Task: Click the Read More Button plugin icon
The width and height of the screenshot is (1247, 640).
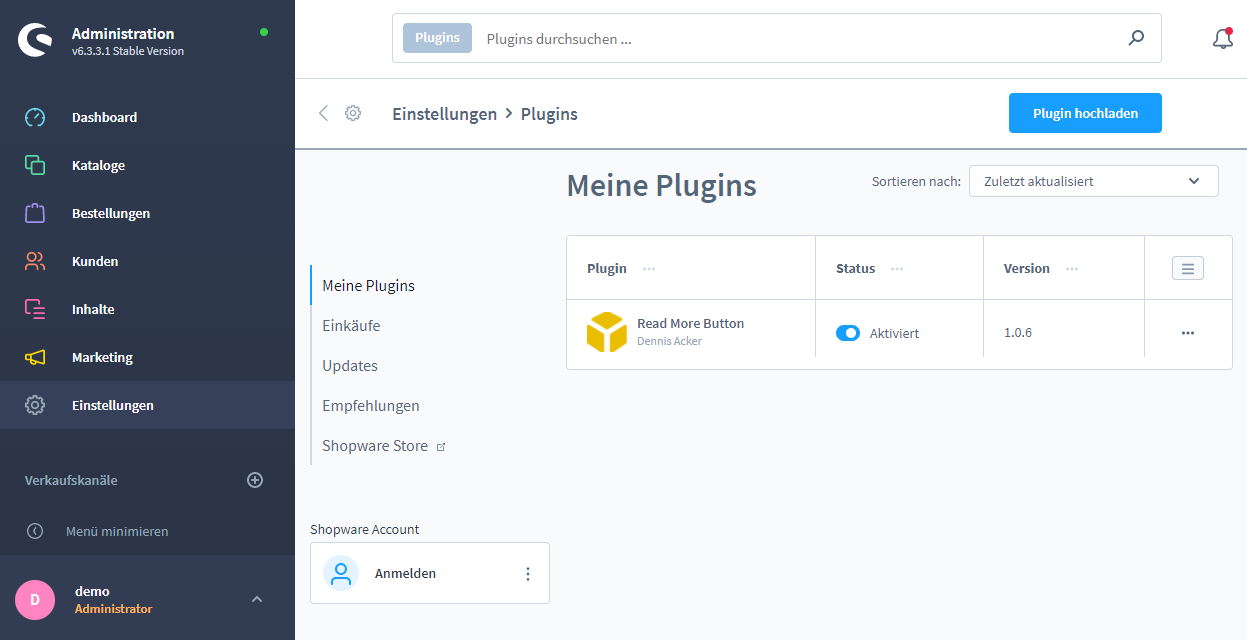Action: (x=607, y=332)
